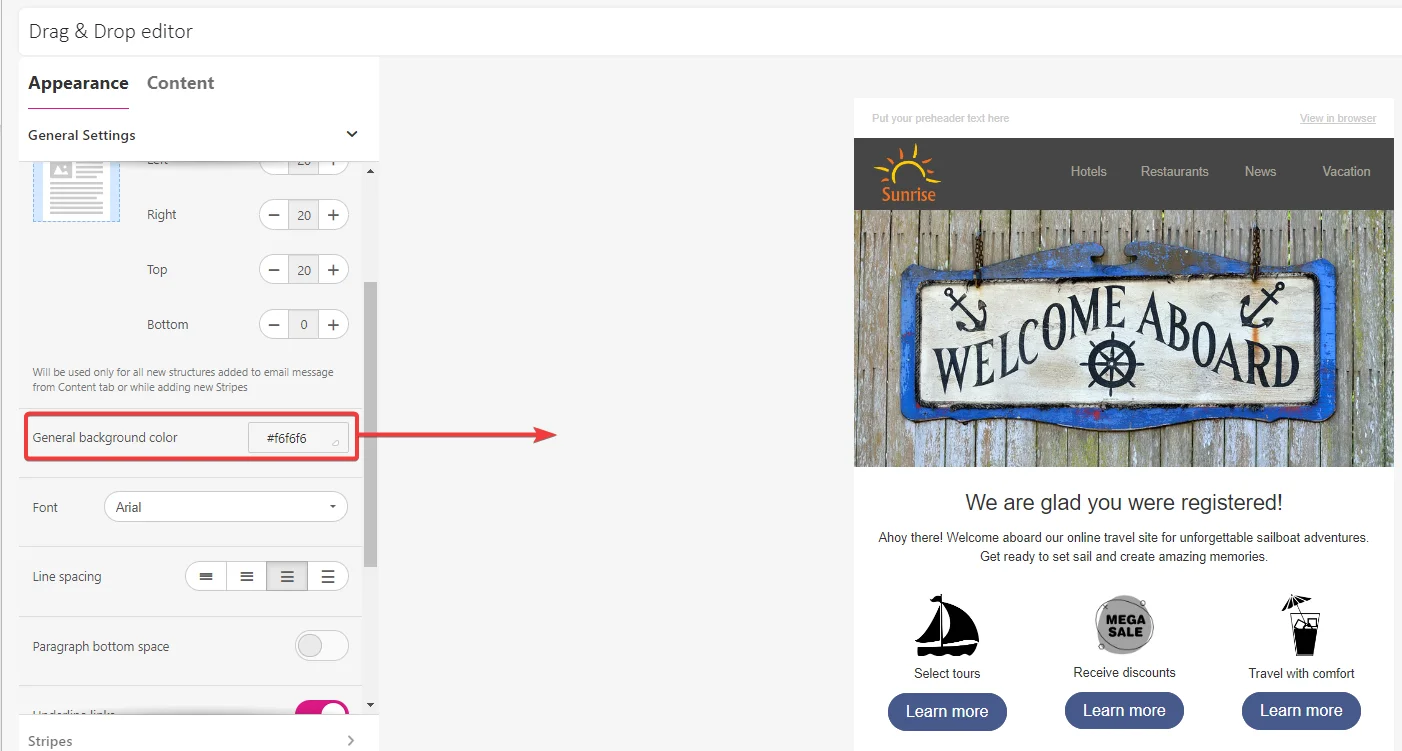Viewport: 1402px width, 751px height.
Task: Expand the Stripes section
Action: coord(350,741)
